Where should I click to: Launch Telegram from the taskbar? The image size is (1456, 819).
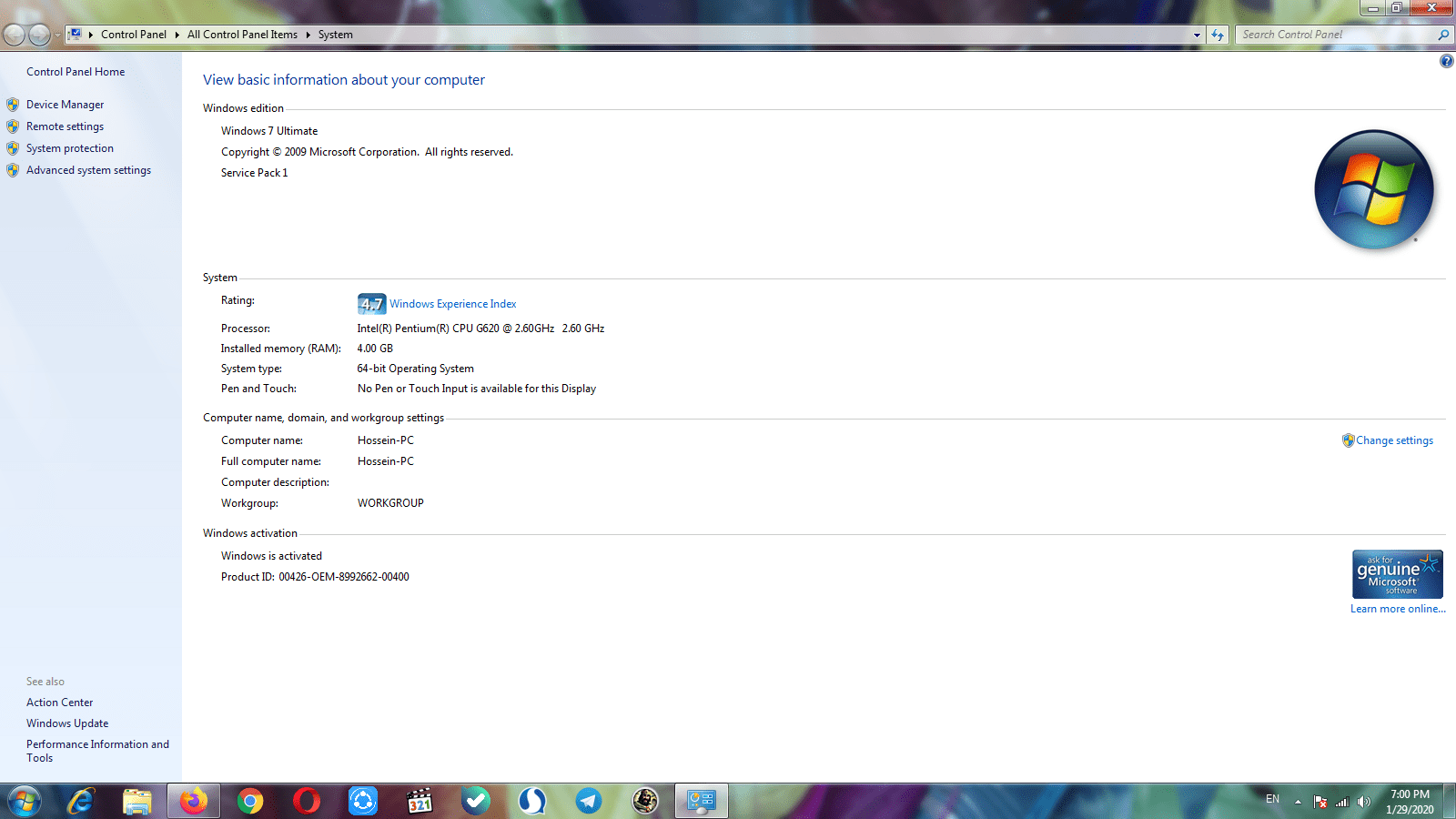click(589, 802)
